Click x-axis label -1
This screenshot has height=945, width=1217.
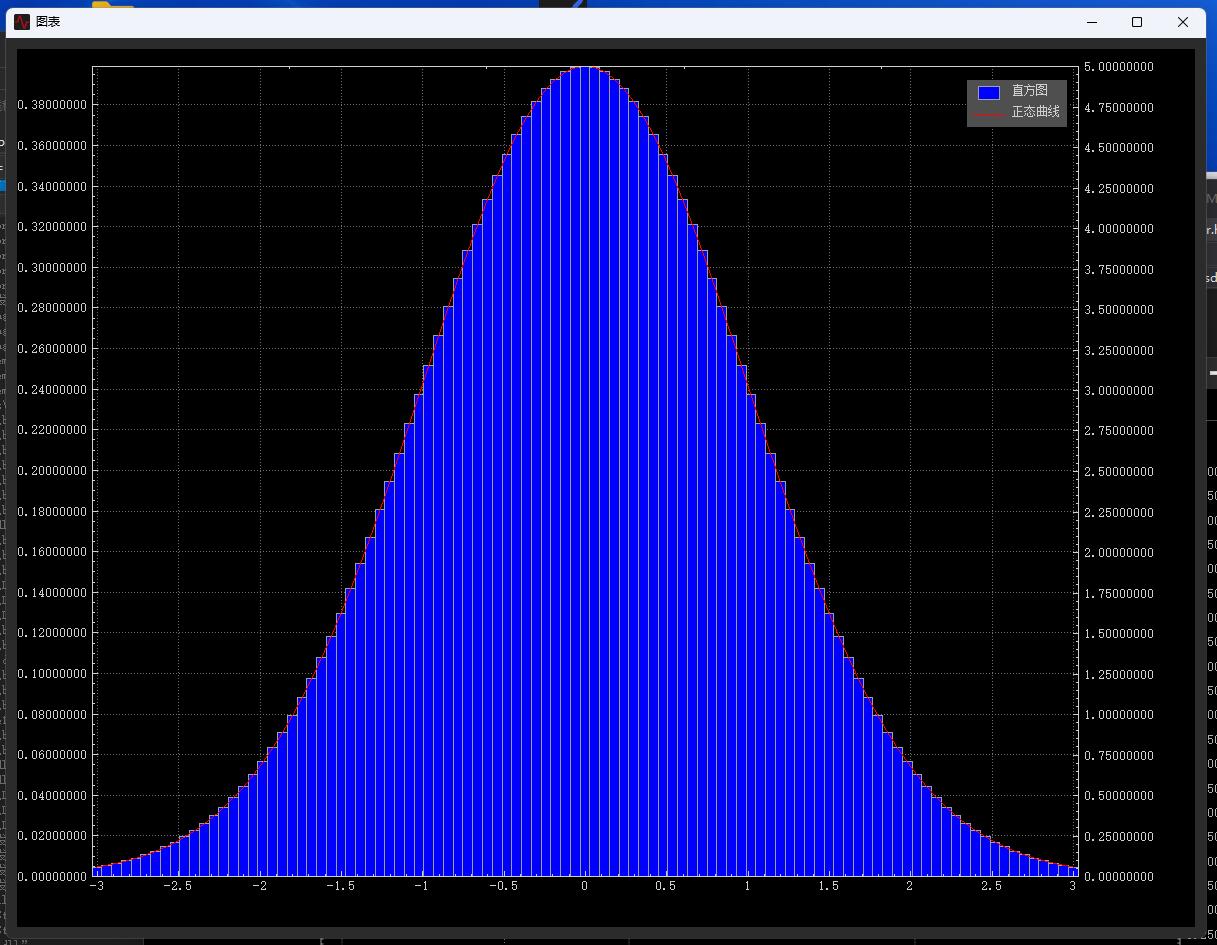click(421, 886)
